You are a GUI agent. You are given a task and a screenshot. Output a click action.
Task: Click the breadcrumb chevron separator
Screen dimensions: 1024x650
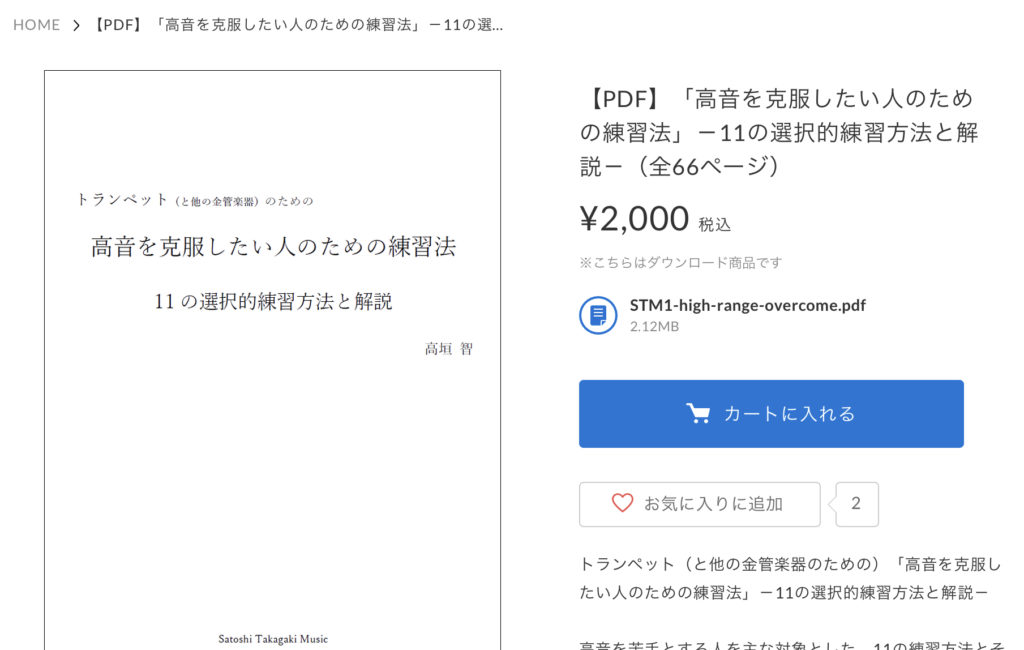coord(76,25)
